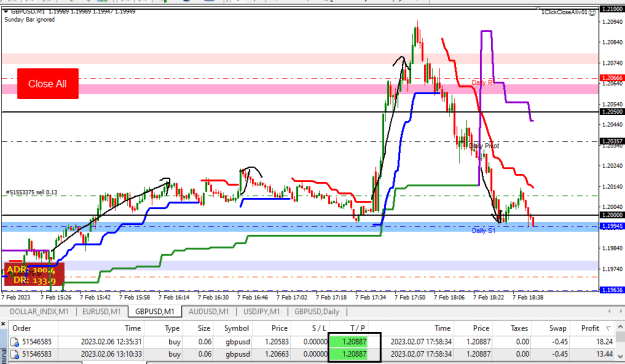Close the Terminal panel with its X
This screenshot has width=625, height=364.
tap(3, 324)
